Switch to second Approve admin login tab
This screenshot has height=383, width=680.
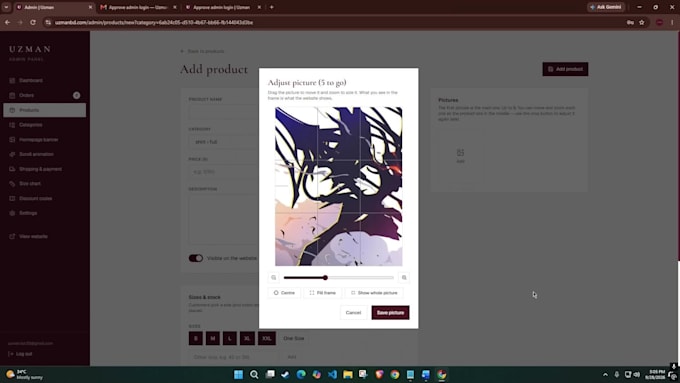(x=222, y=7)
